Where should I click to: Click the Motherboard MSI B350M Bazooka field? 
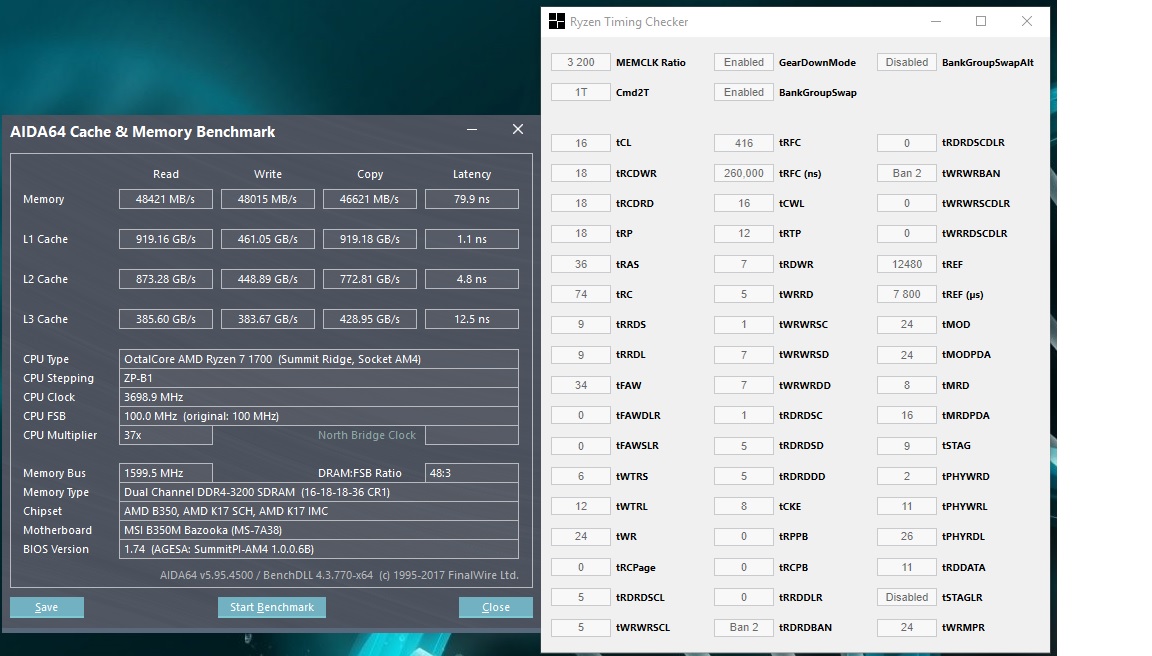pyautogui.click(x=319, y=530)
